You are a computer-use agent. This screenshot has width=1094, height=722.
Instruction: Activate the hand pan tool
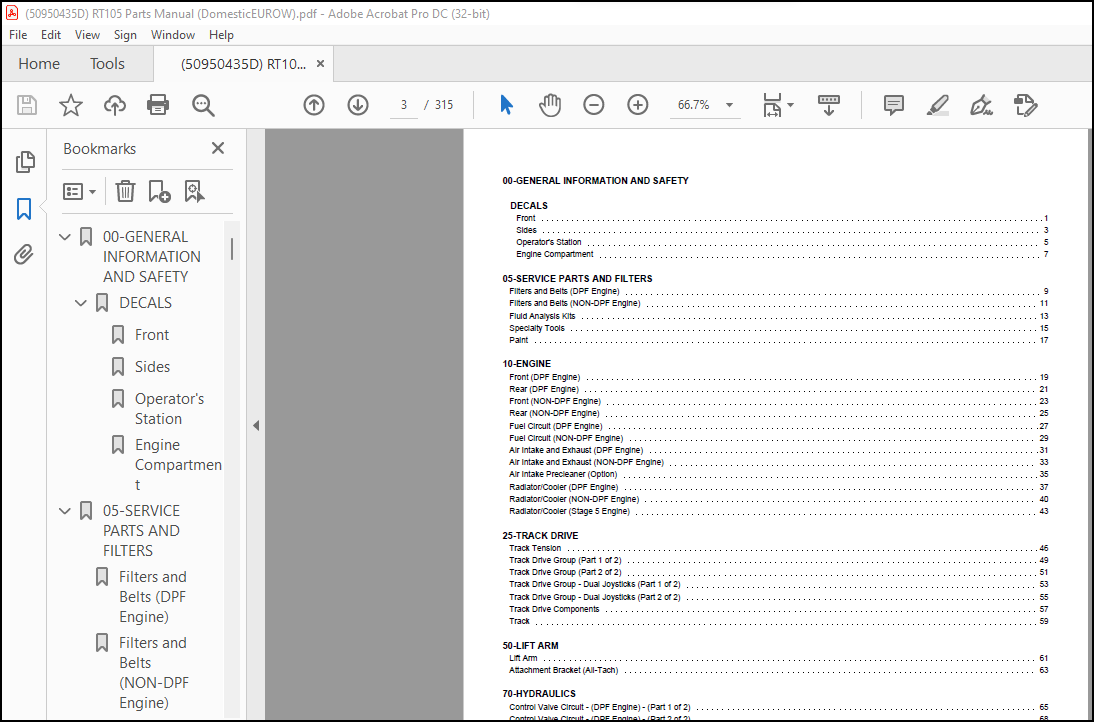pos(550,105)
